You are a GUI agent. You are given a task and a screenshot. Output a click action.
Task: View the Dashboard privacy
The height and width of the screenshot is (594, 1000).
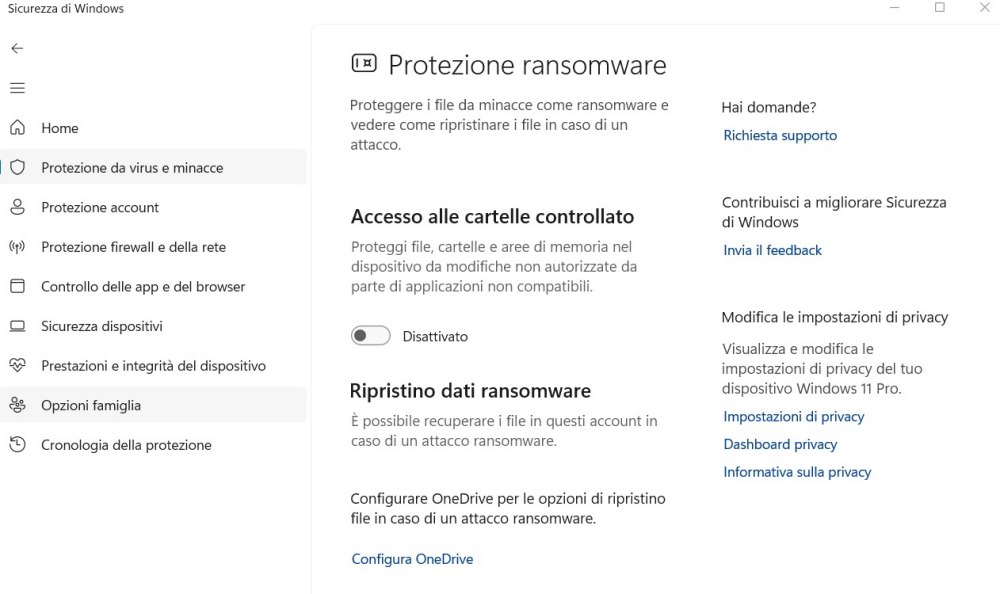[780, 444]
